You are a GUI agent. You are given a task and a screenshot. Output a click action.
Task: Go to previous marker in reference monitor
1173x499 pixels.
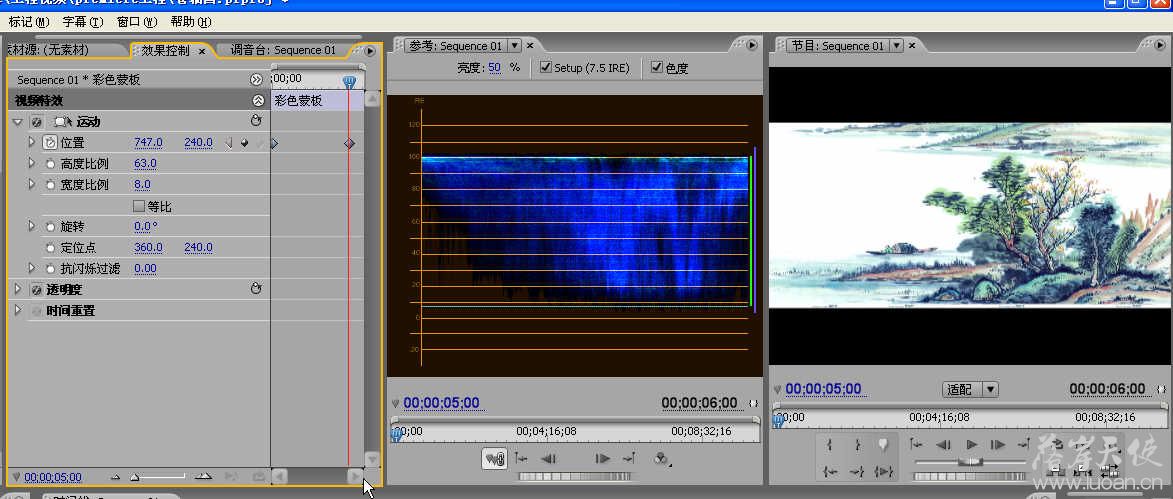[521, 459]
